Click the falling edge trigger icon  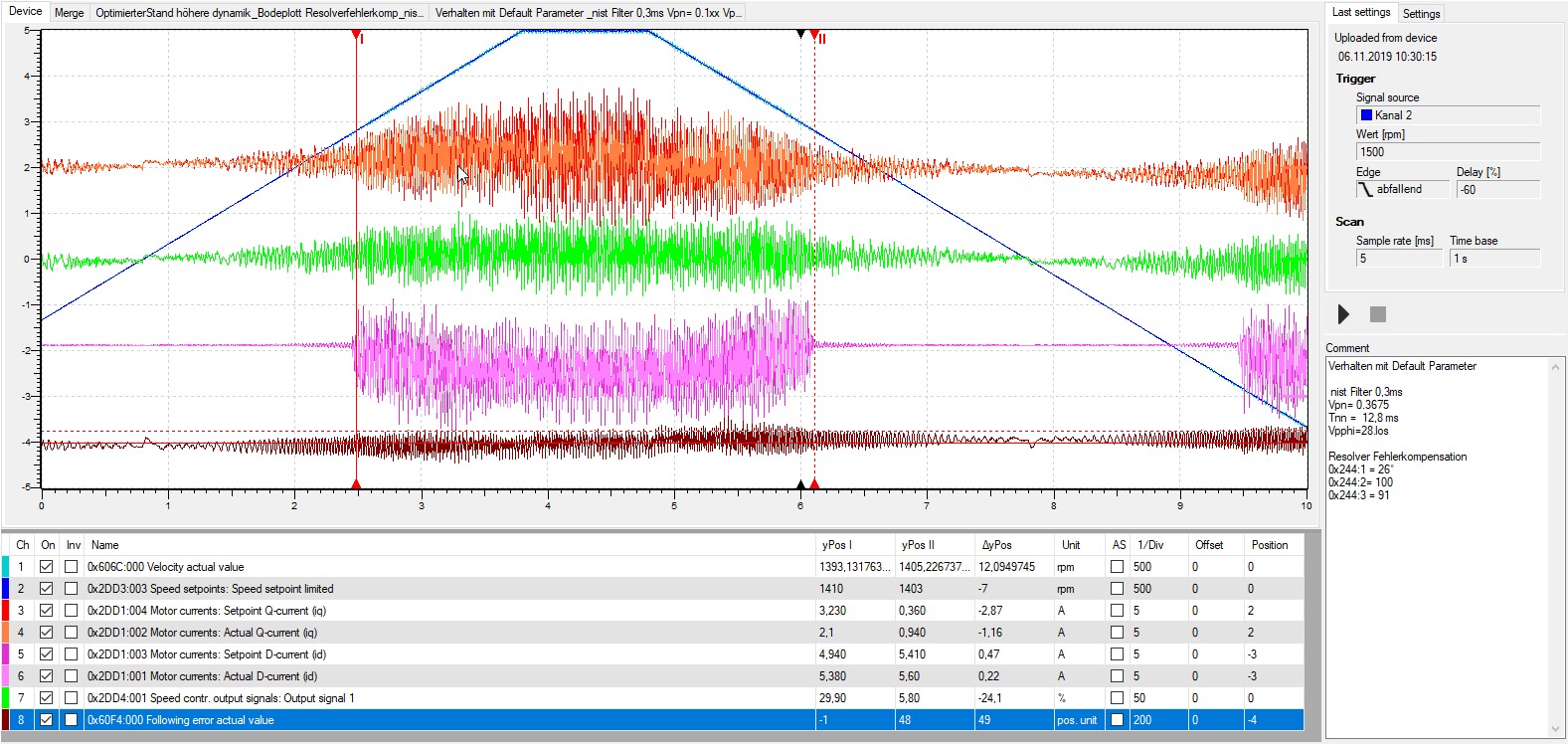1365,189
